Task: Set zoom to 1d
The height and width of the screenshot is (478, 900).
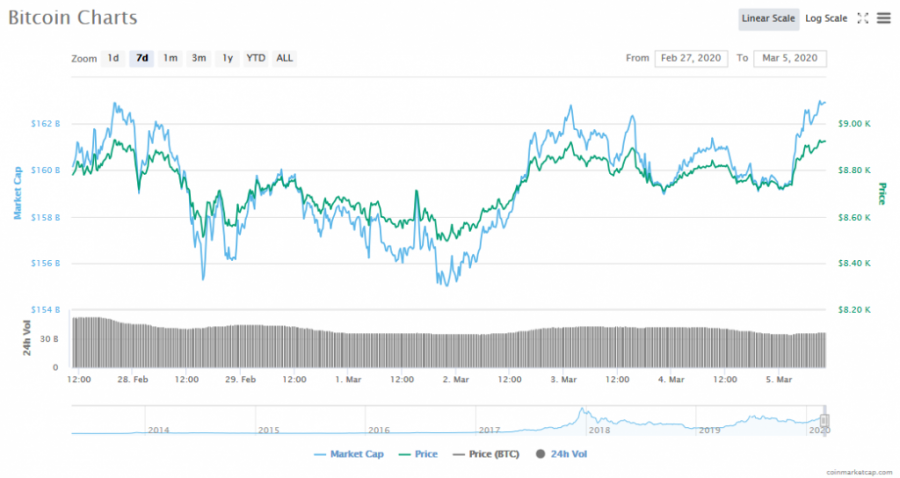Action: click(113, 58)
